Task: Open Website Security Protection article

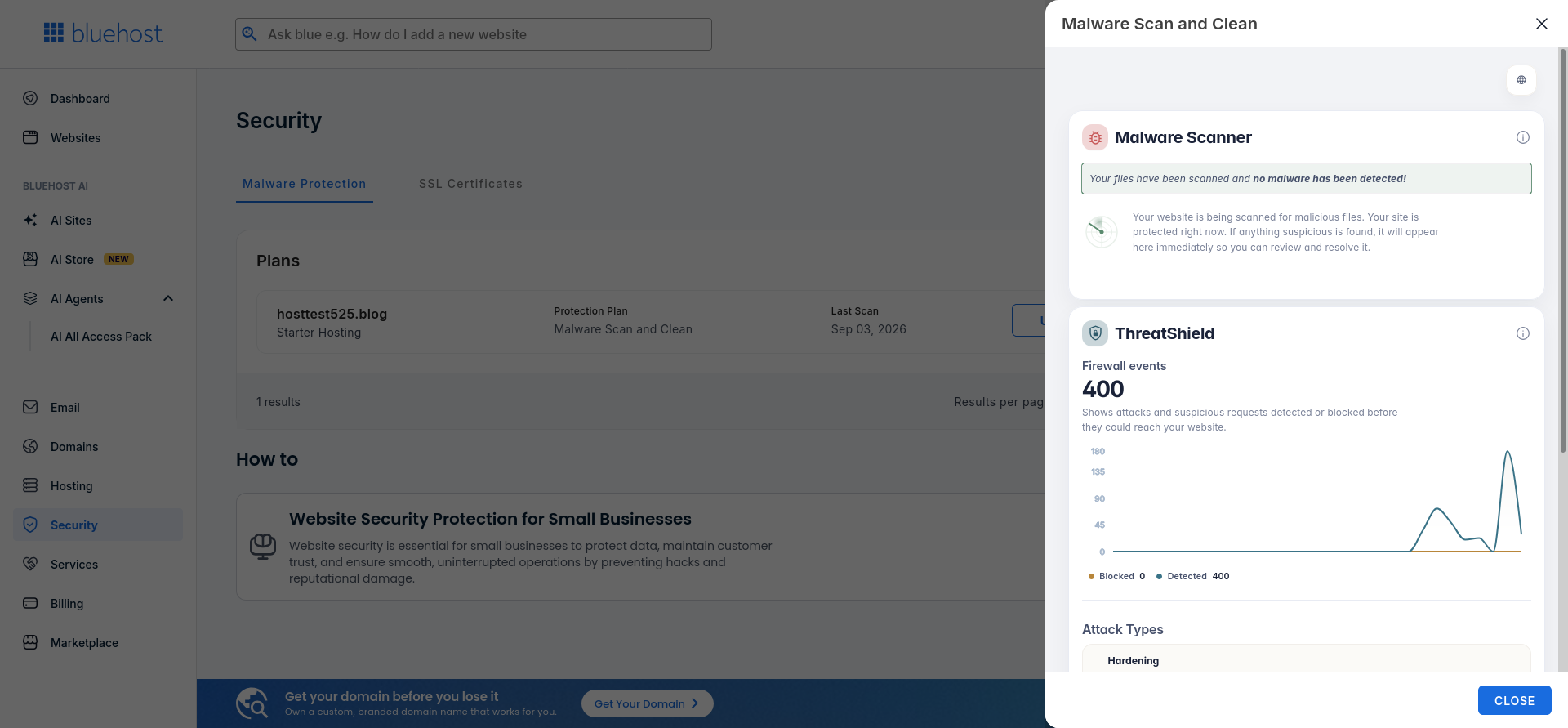Action: [x=490, y=519]
